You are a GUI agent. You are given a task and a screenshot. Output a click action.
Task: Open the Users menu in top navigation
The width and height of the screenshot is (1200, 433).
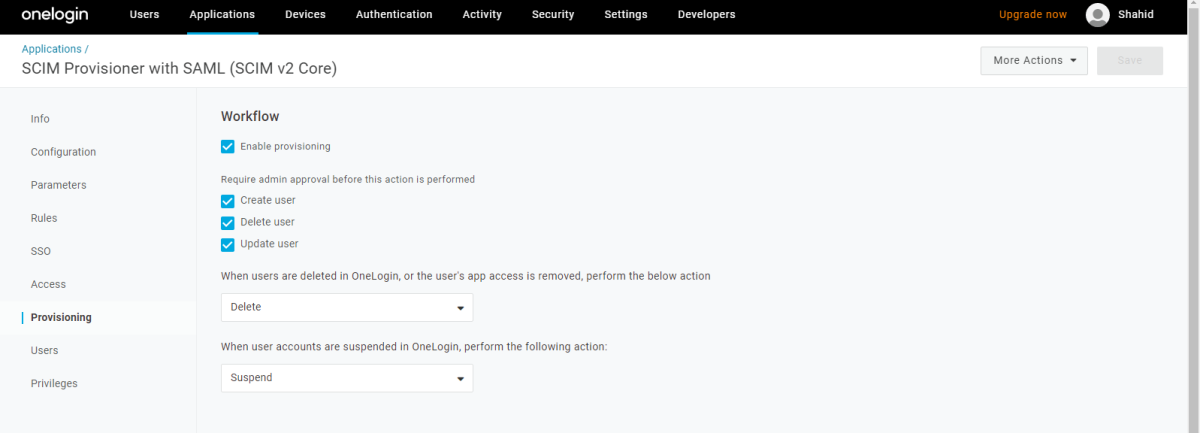click(x=144, y=15)
